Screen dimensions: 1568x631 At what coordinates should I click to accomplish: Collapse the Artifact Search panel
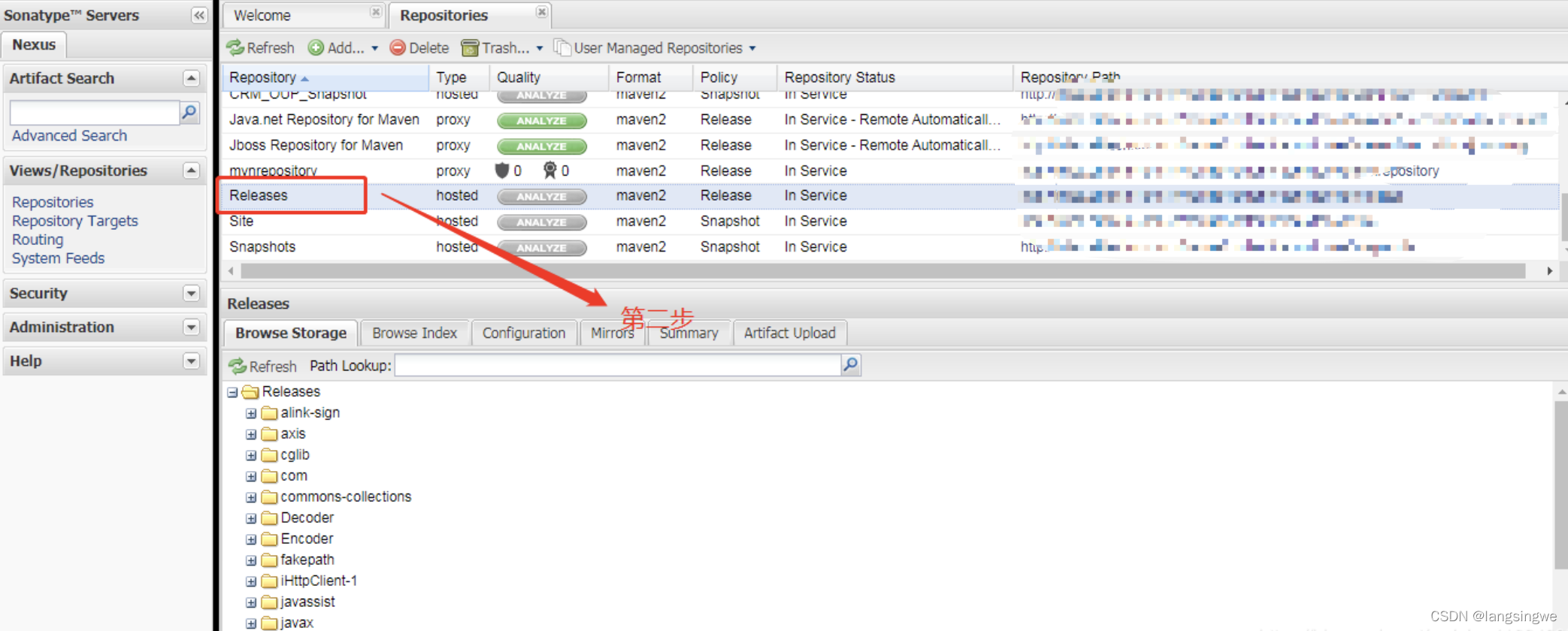191,78
